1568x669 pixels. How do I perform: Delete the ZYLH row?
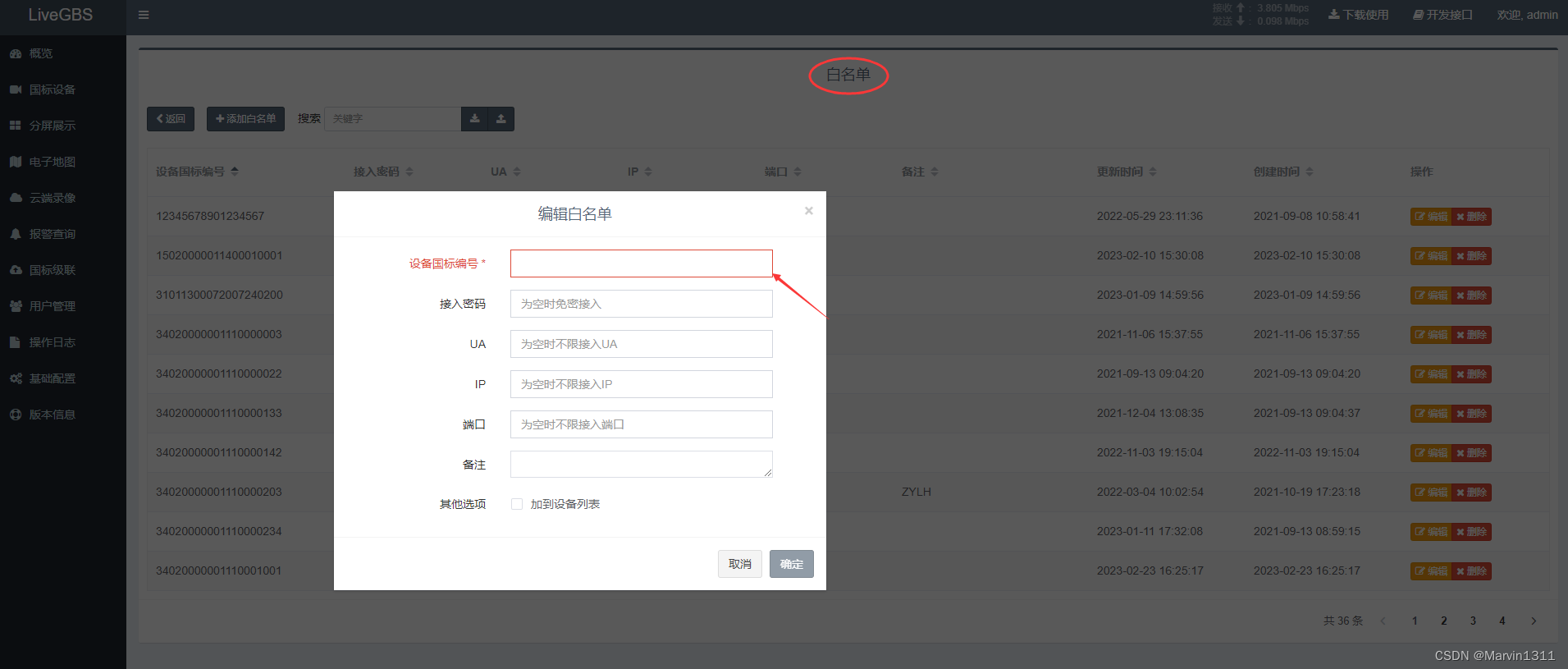[1471, 493]
